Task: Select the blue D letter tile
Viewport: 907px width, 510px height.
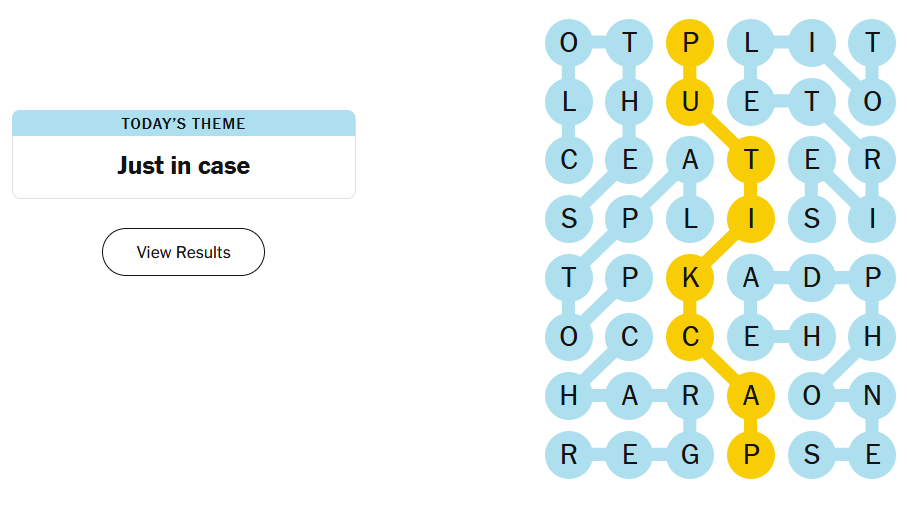Action: point(811,278)
